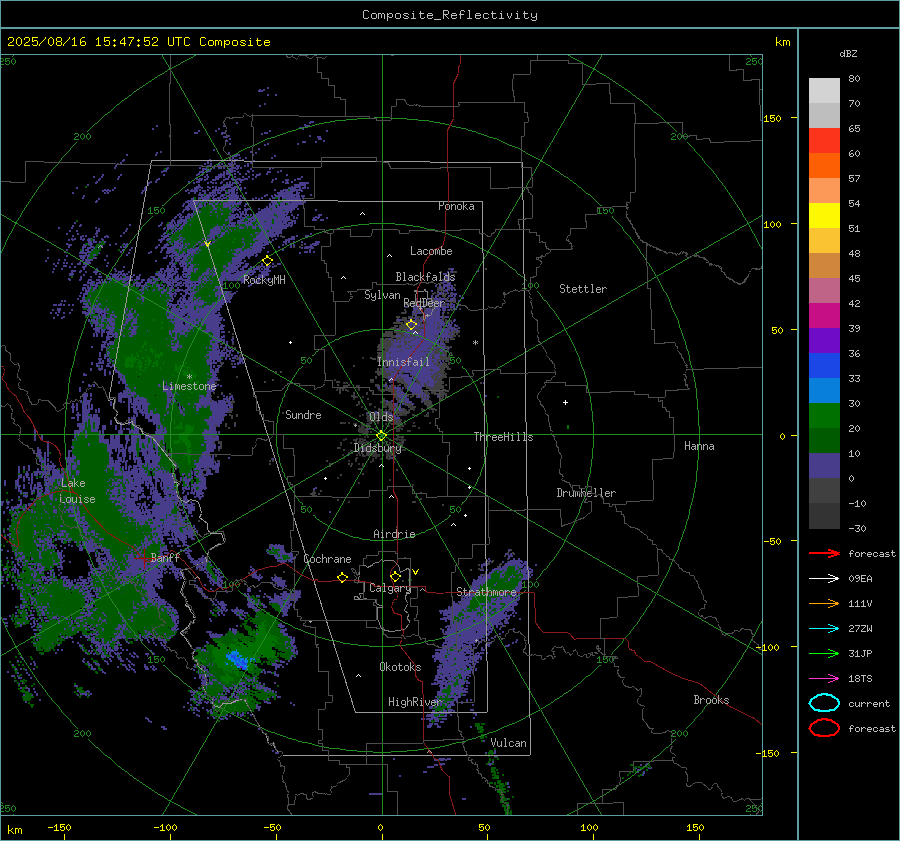900x841 pixels.
Task: Click the Sundre town label
Action: coord(303,415)
